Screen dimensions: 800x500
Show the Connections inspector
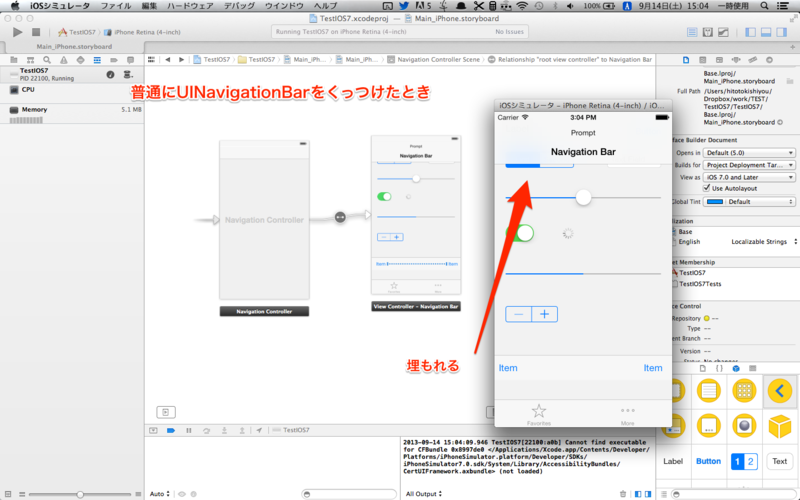pyautogui.click(x=769, y=60)
